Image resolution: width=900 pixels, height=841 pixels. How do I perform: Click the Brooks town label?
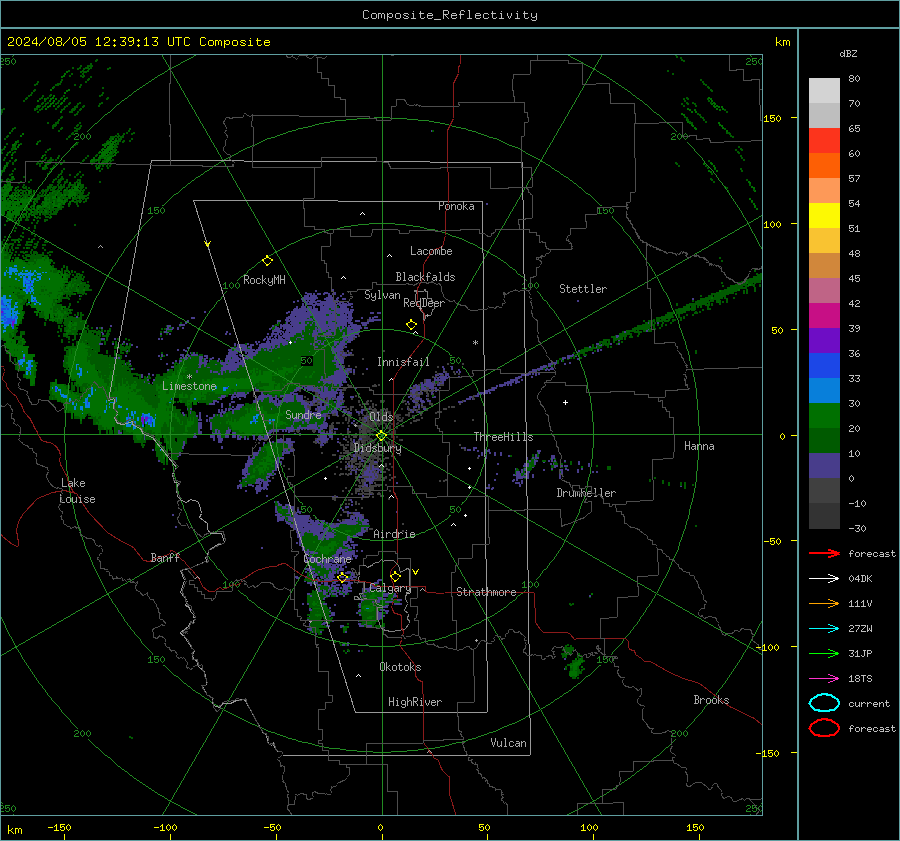pos(711,700)
